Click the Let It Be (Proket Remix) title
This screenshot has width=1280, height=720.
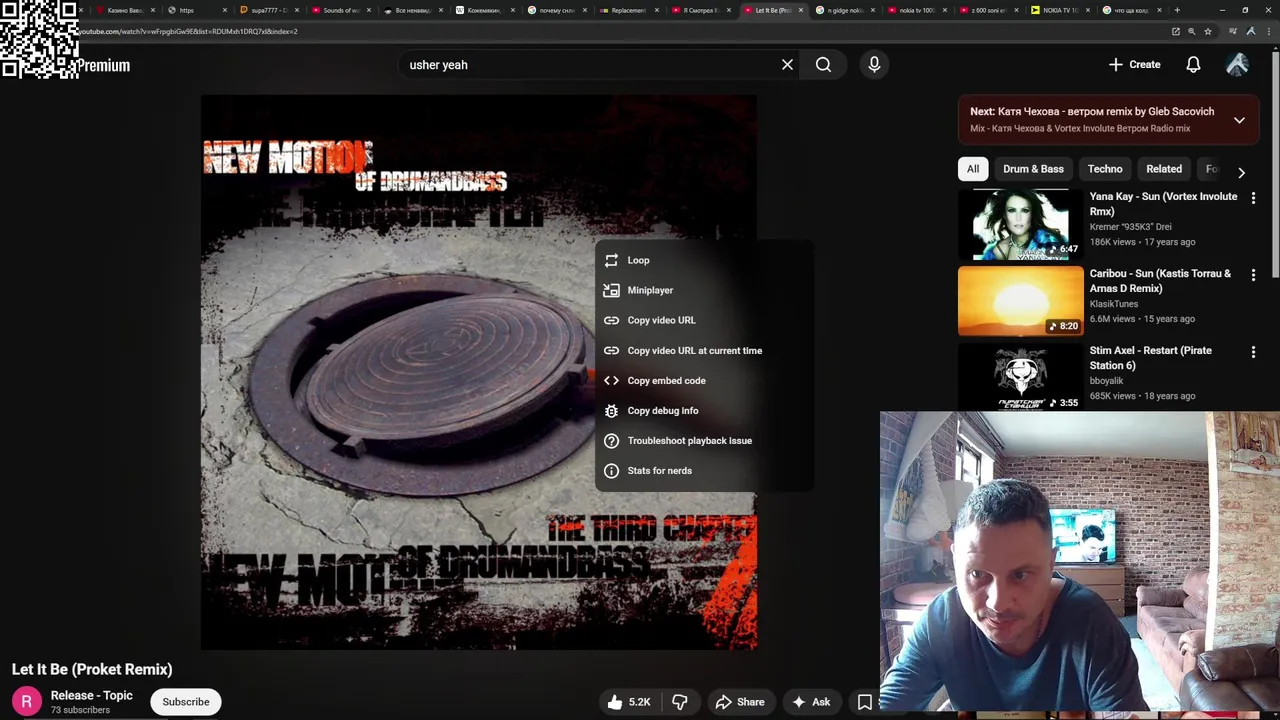92,669
